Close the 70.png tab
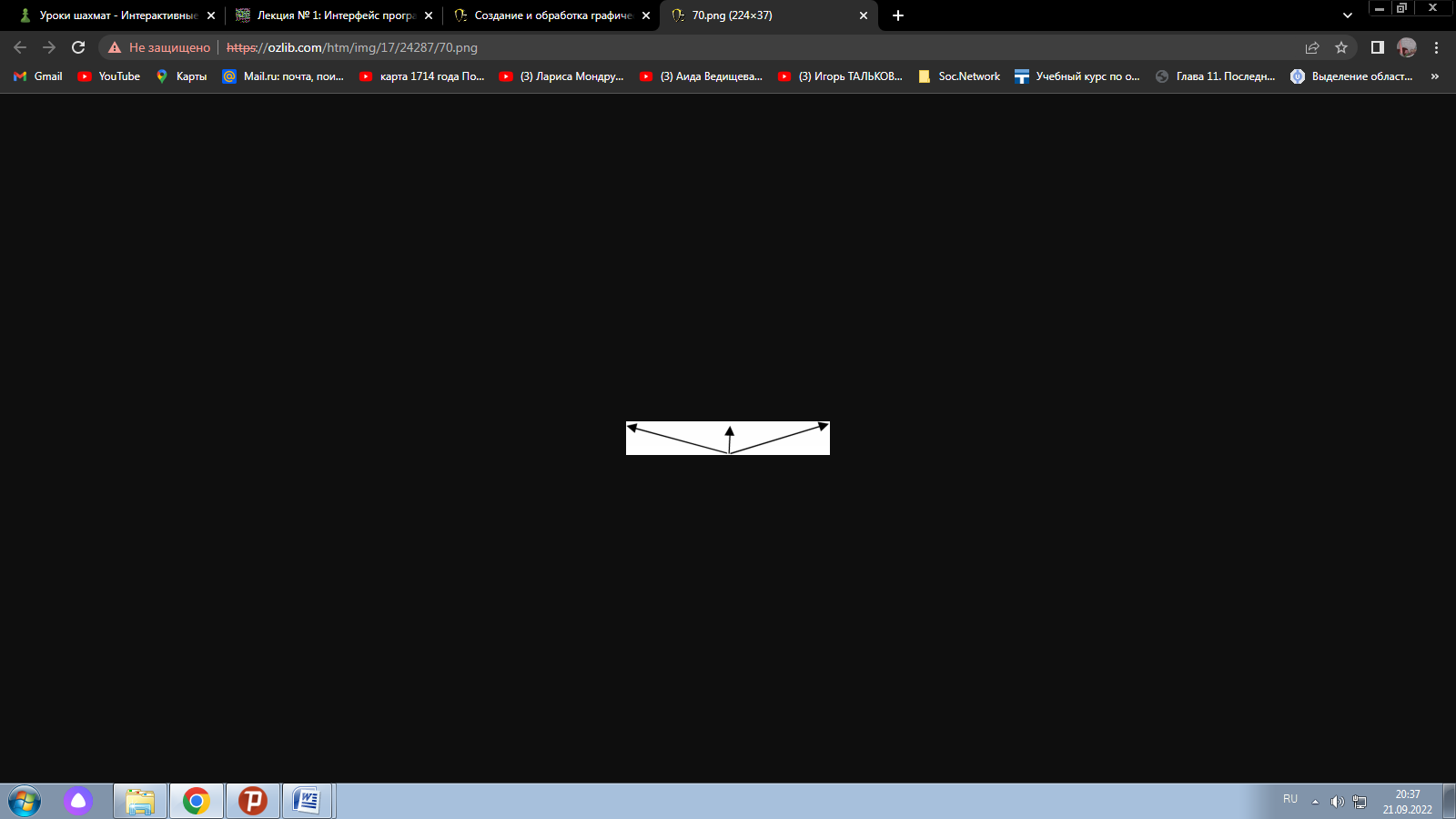 click(x=864, y=15)
